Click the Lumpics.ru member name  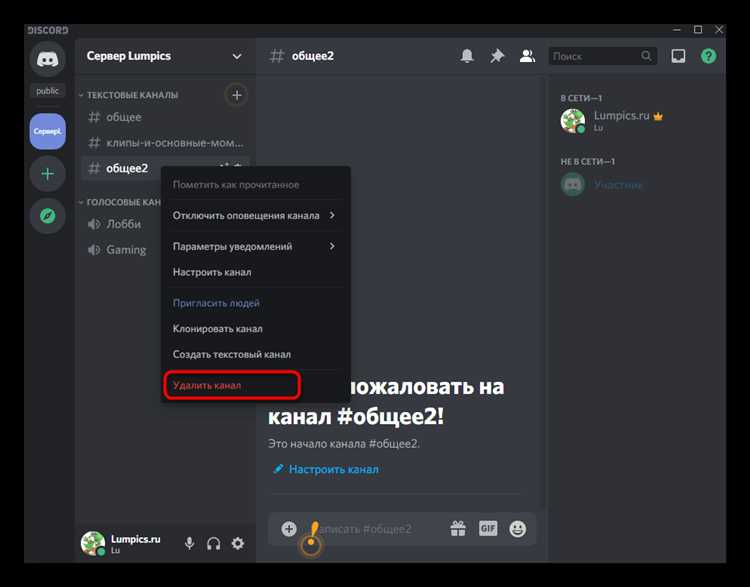click(x=621, y=115)
